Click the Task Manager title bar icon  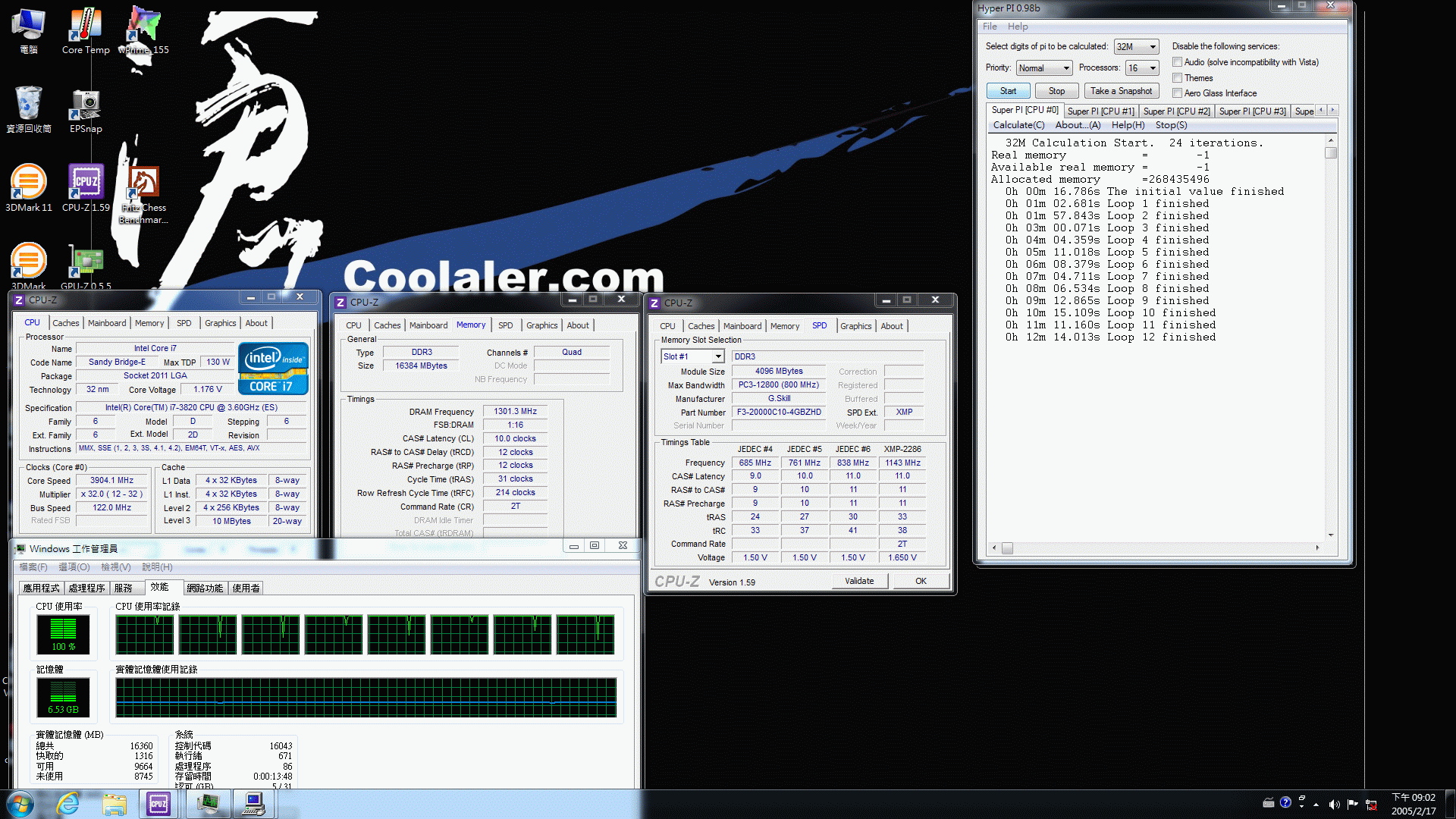(20, 548)
